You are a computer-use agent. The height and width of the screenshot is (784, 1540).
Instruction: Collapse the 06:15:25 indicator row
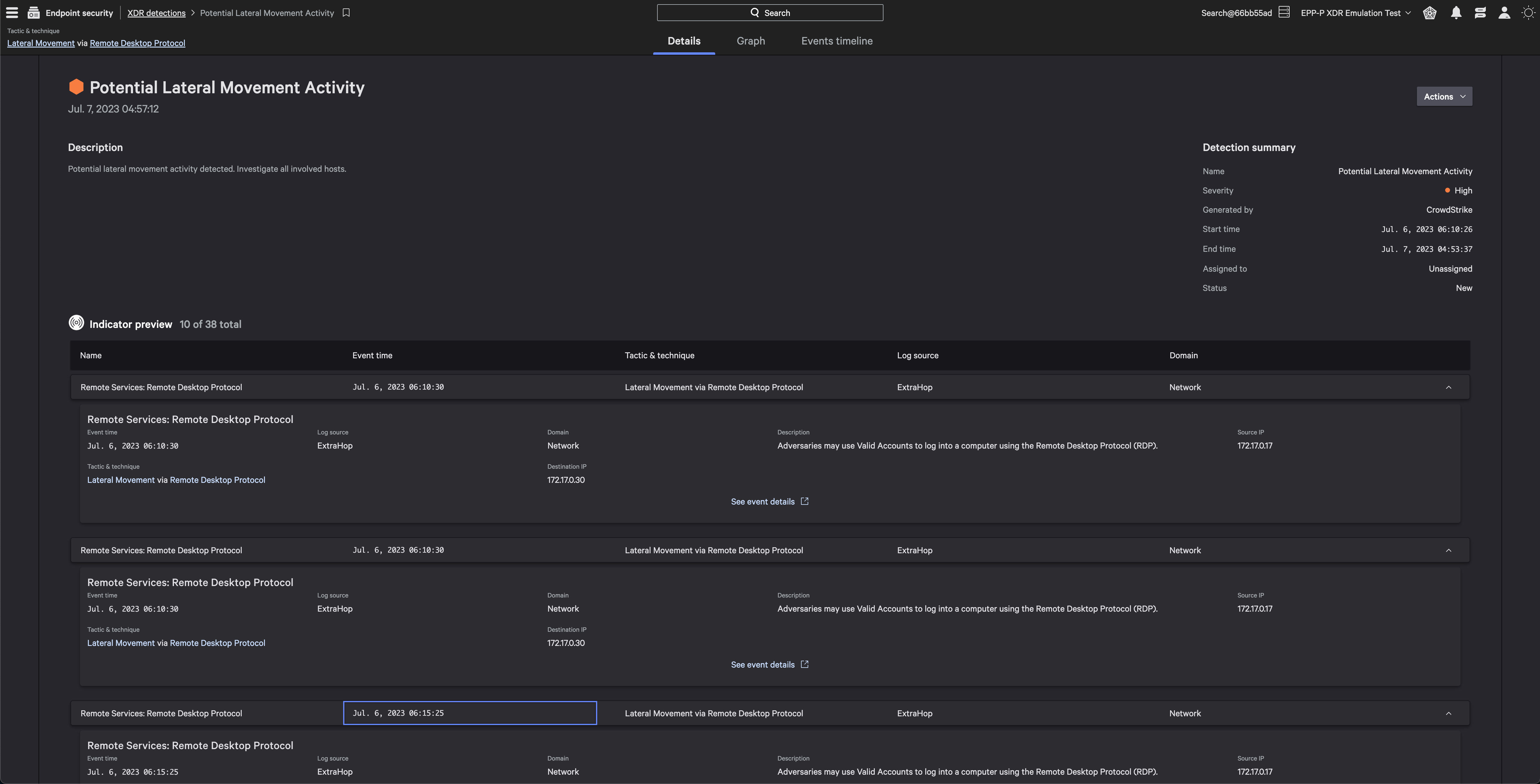click(x=1448, y=714)
